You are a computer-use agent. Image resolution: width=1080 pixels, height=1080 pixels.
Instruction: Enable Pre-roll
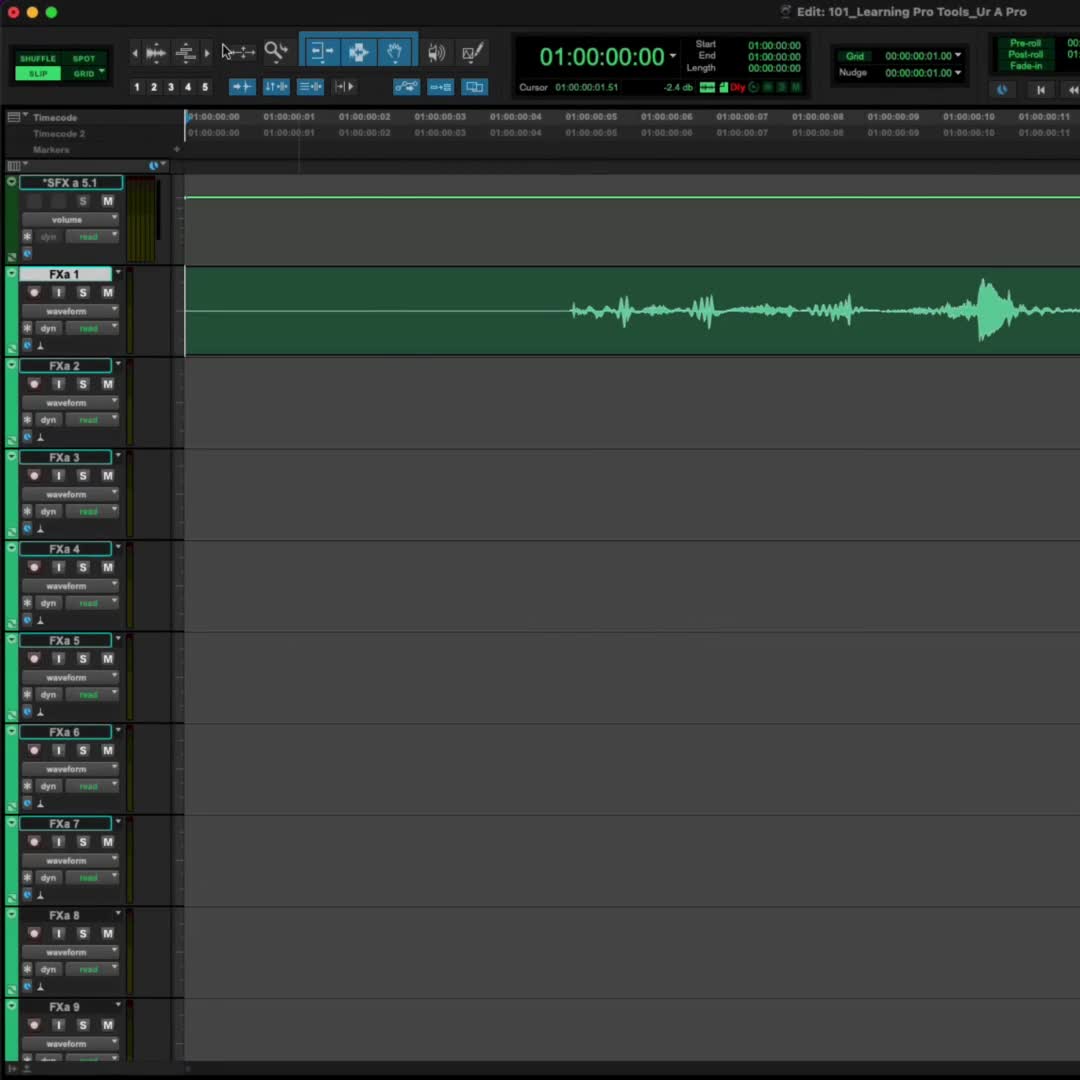[x=1026, y=43]
